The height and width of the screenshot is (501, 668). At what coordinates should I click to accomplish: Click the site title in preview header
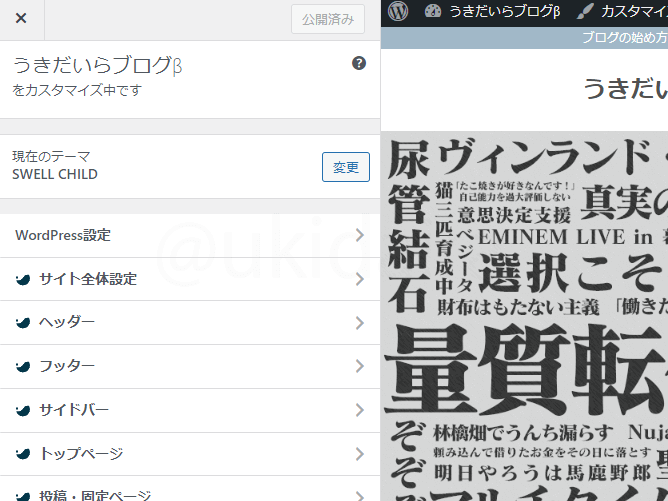pos(625,89)
